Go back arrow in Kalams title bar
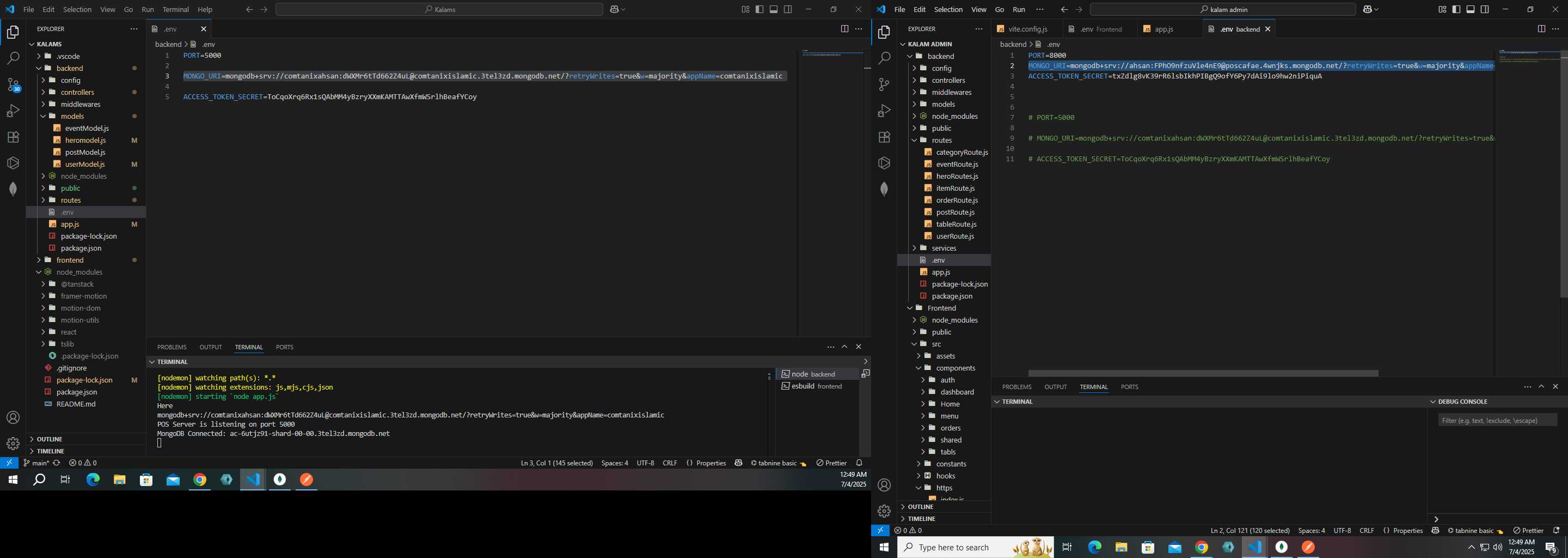This screenshot has width=1568, height=558. click(x=249, y=9)
